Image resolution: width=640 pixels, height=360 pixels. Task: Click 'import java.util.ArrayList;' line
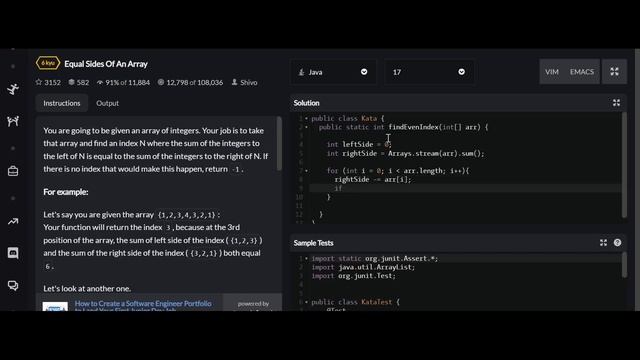[363, 267]
